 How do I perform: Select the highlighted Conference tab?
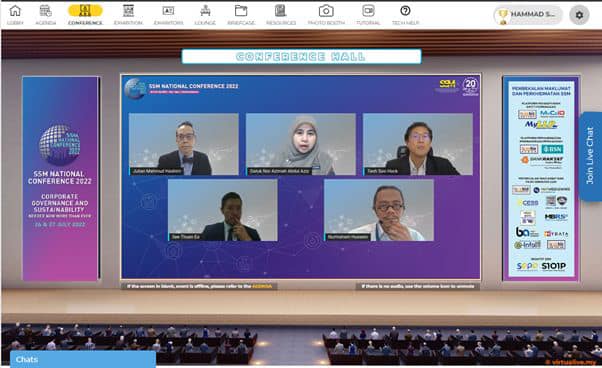85,14
